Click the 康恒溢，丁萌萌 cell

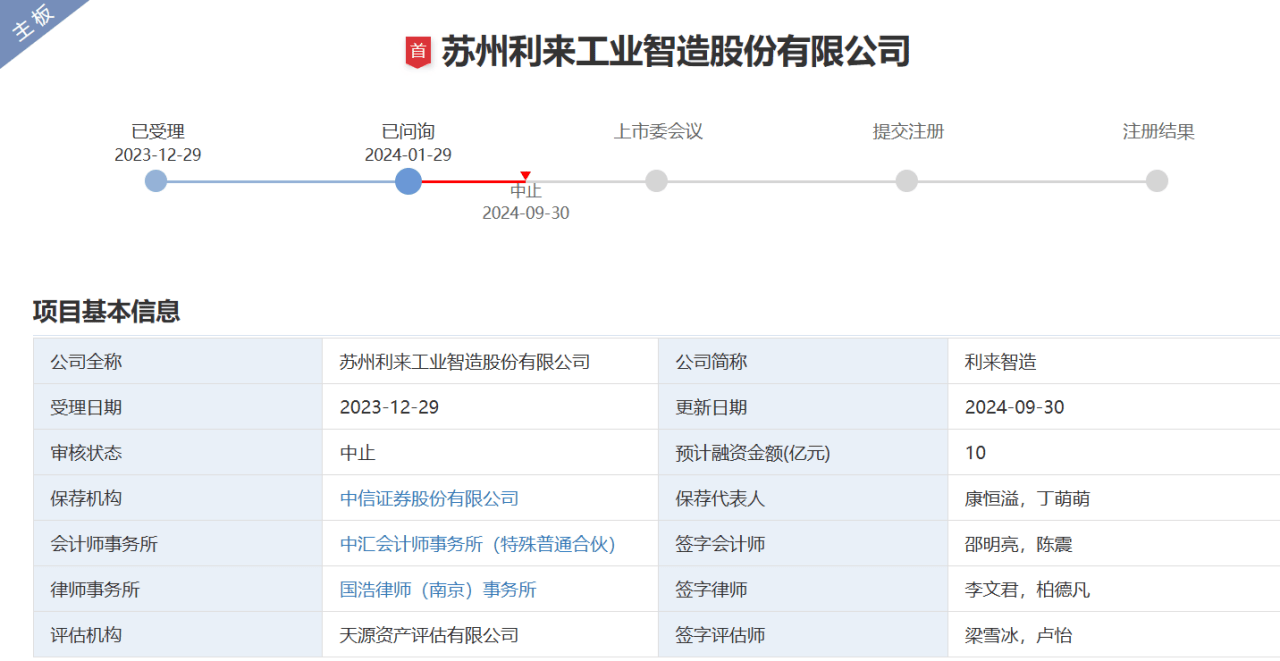coord(1114,498)
